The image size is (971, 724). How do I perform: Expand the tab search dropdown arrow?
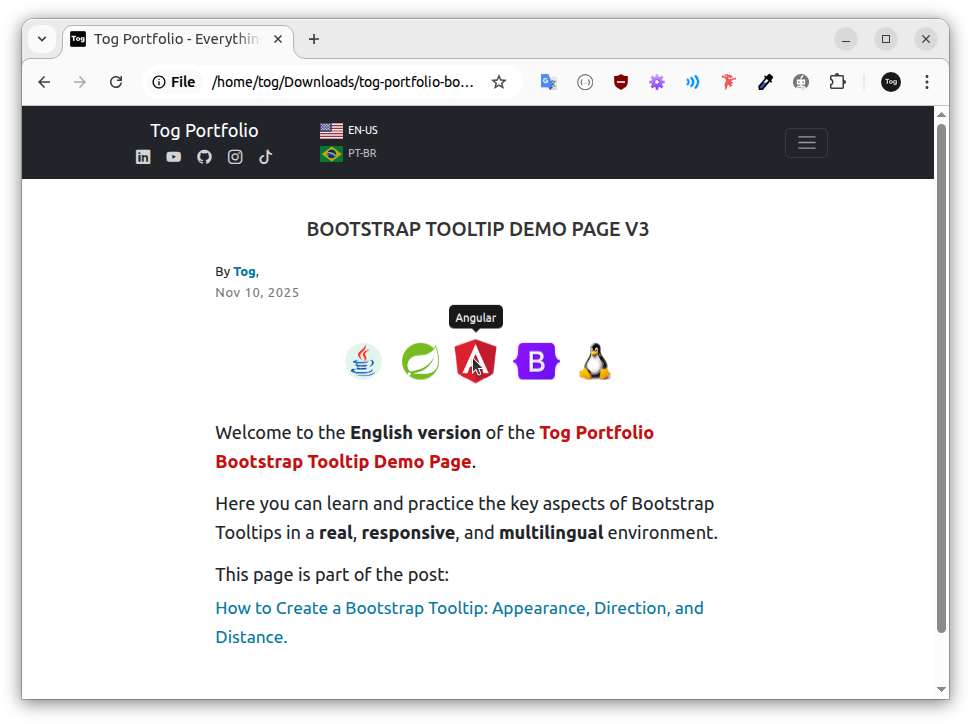tap(42, 39)
